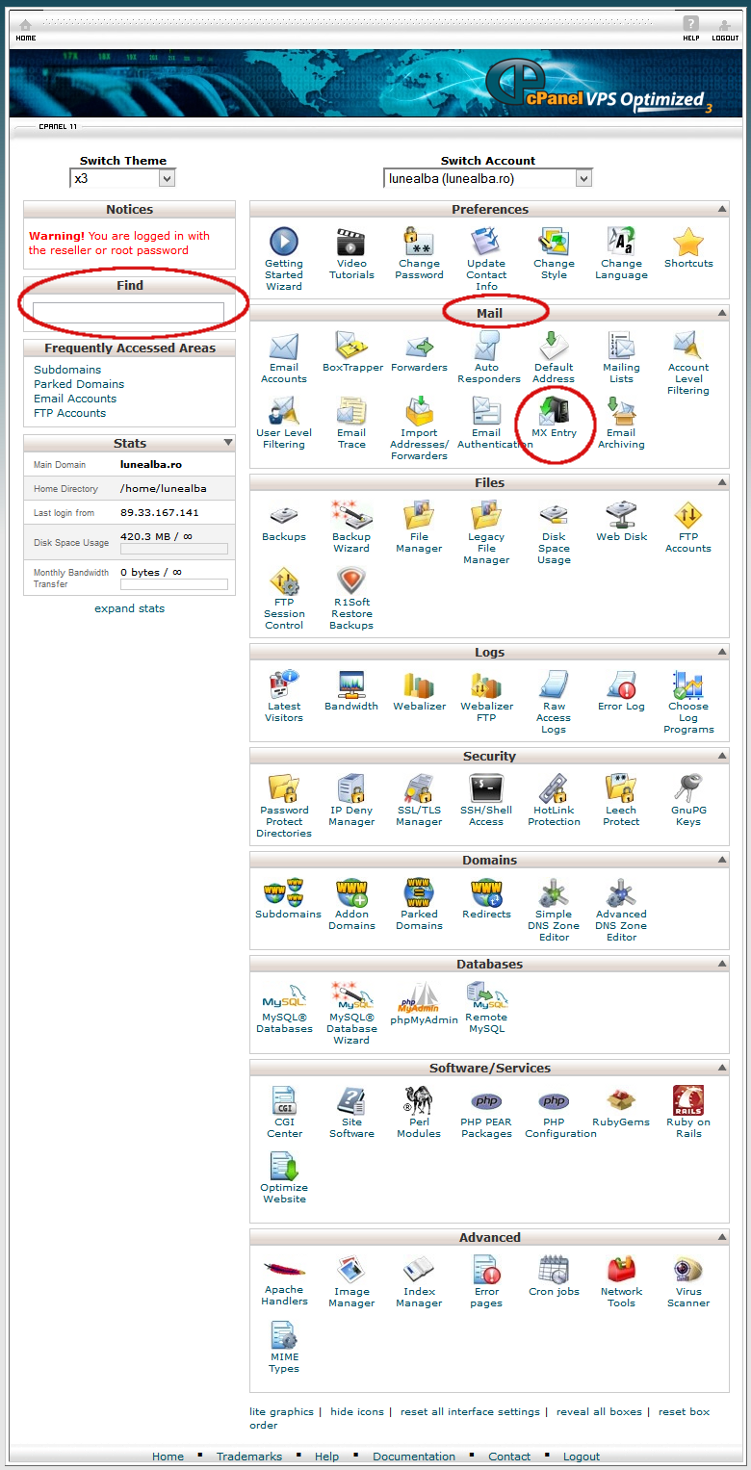
Task: Open MX Entry
Action: coord(554,417)
